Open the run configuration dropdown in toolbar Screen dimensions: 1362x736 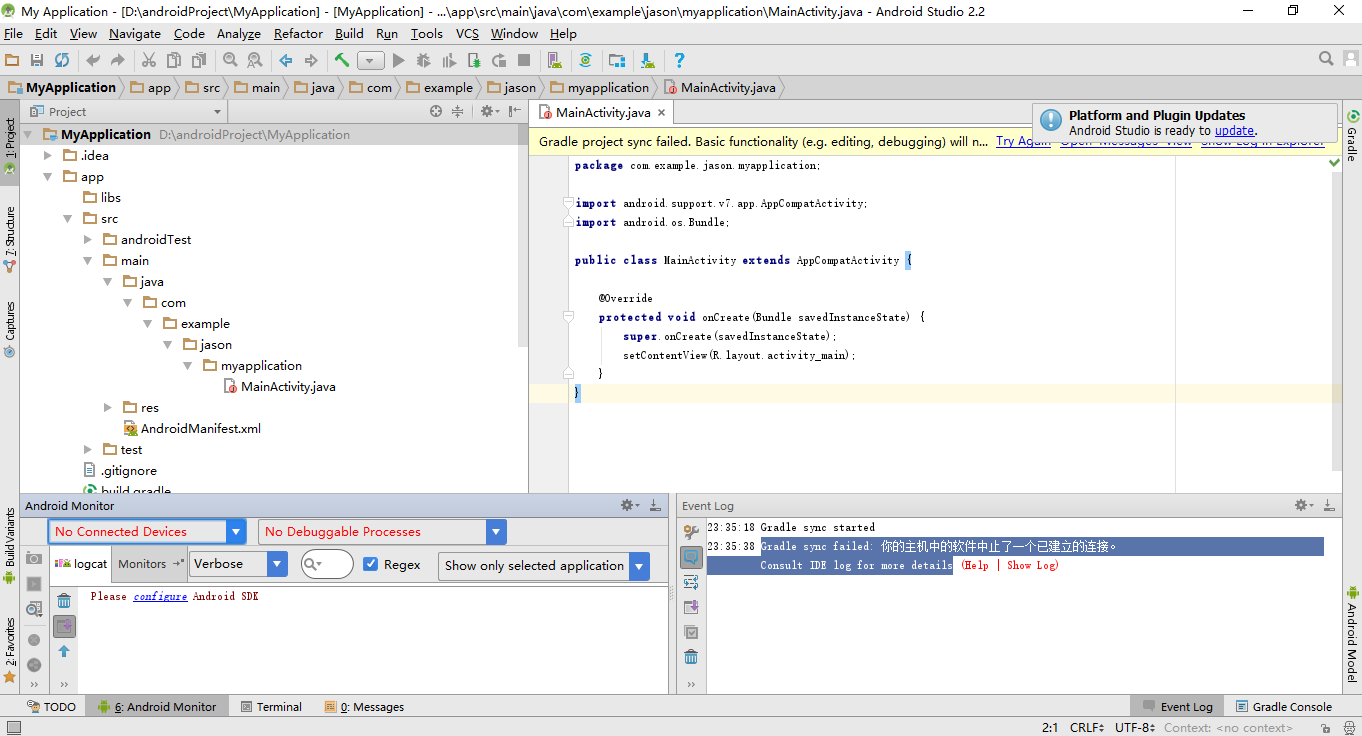coord(371,60)
